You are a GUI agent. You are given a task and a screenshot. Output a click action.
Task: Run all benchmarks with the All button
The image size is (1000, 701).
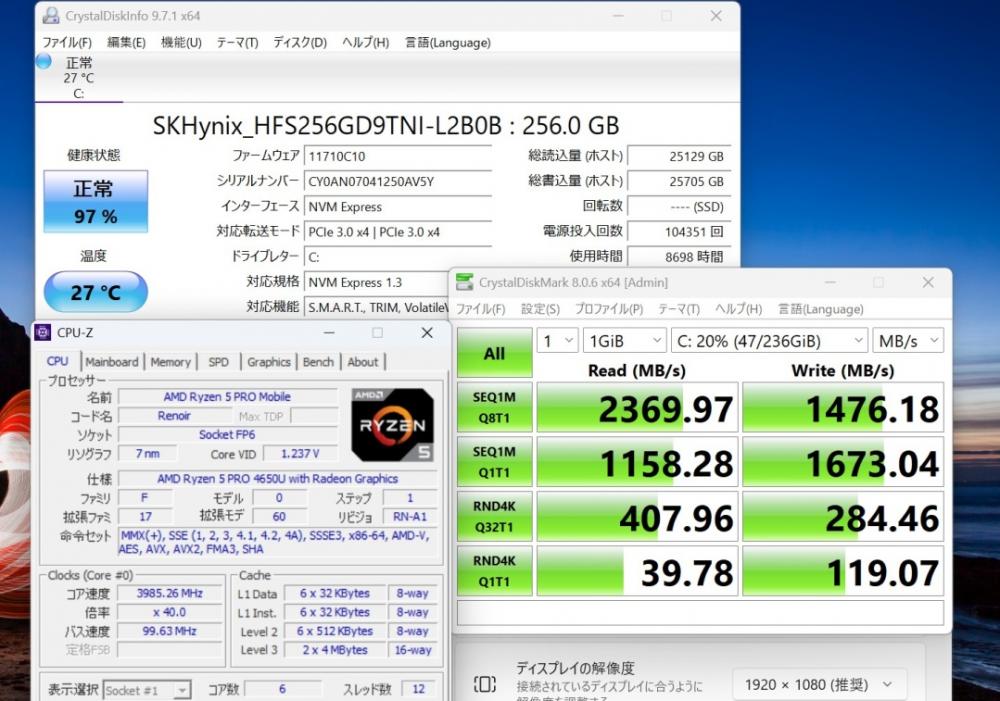click(x=494, y=353)
